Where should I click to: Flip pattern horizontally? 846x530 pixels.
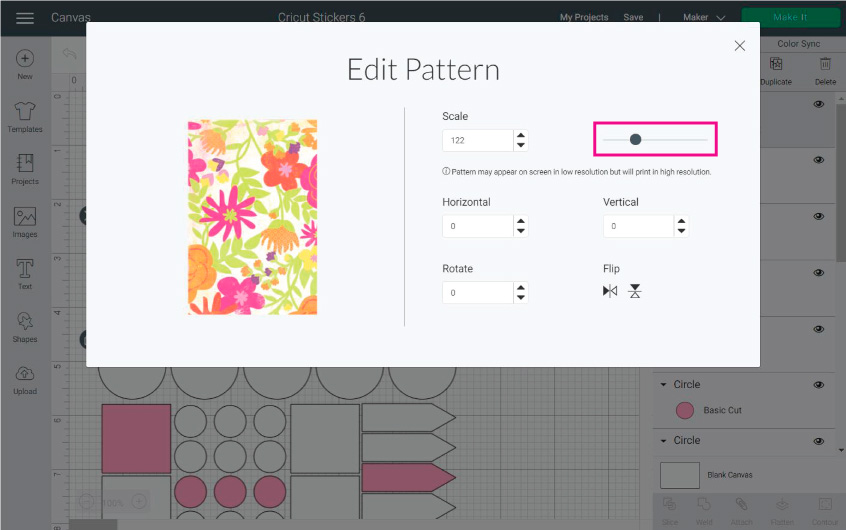click(x=610, y=291)
